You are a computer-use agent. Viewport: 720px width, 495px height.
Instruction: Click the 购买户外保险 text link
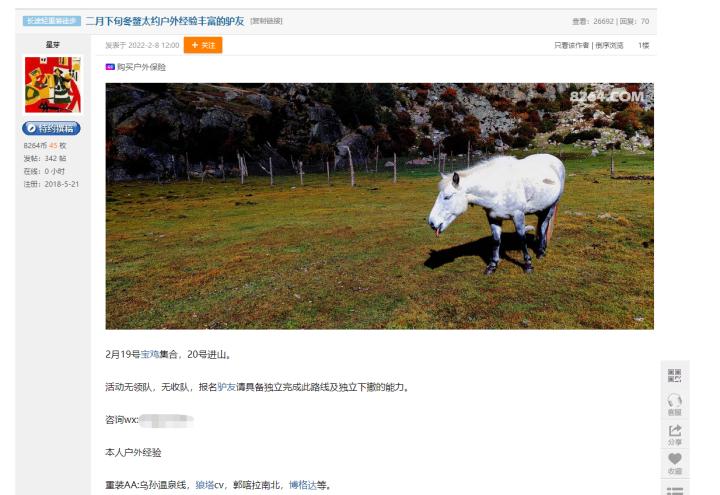[141, 67]
